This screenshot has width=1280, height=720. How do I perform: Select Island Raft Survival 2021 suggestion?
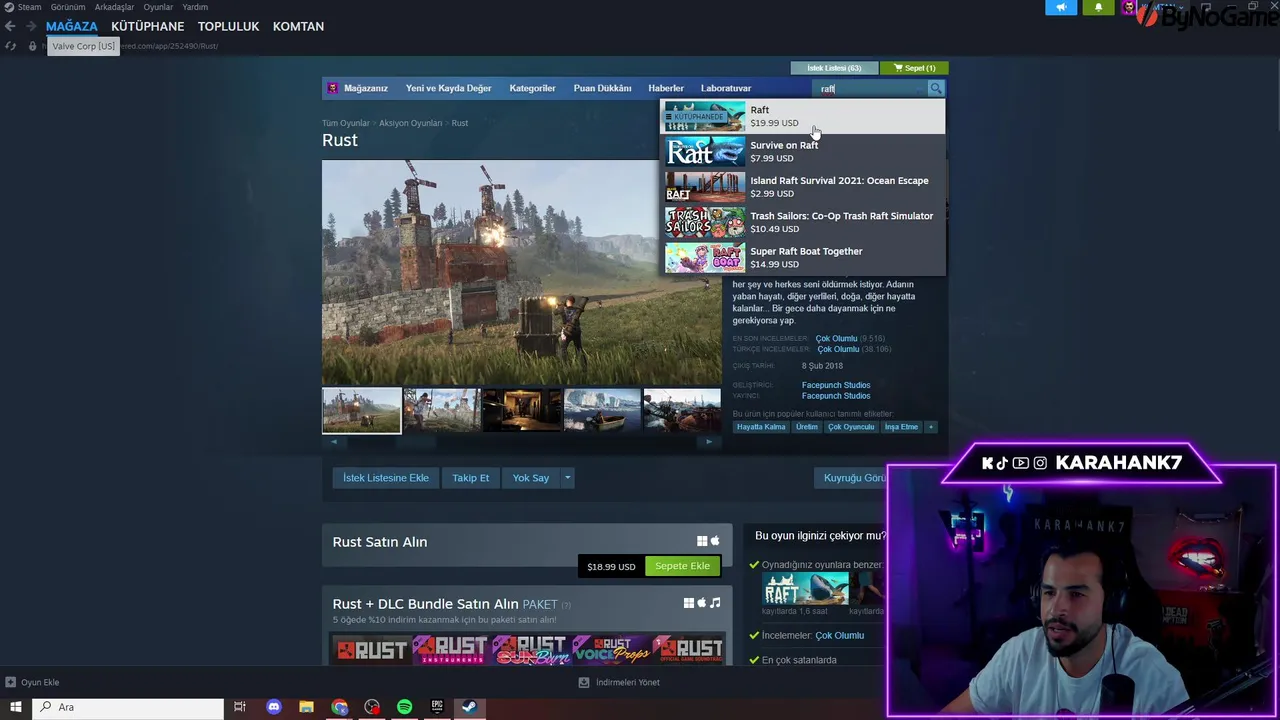[x=803, y=187]
